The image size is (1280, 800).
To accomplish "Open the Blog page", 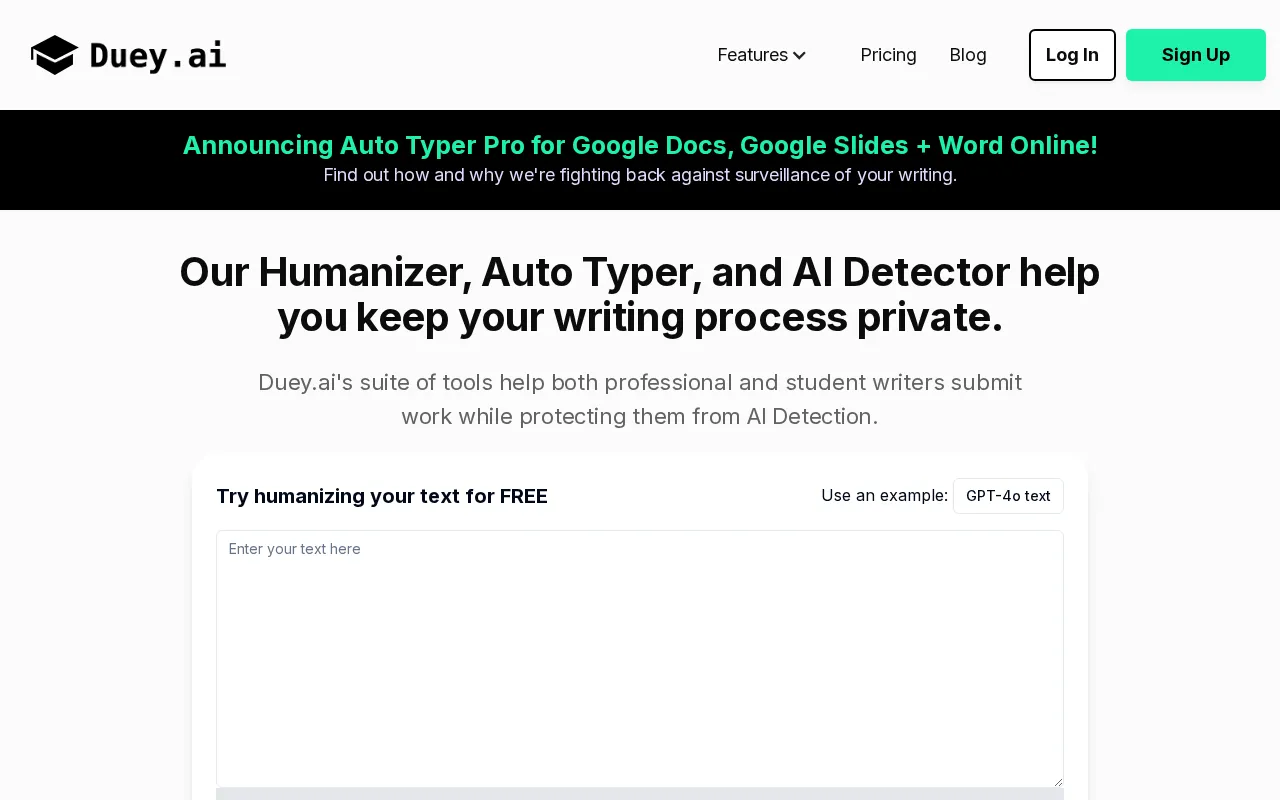I will tap(968, 55).
